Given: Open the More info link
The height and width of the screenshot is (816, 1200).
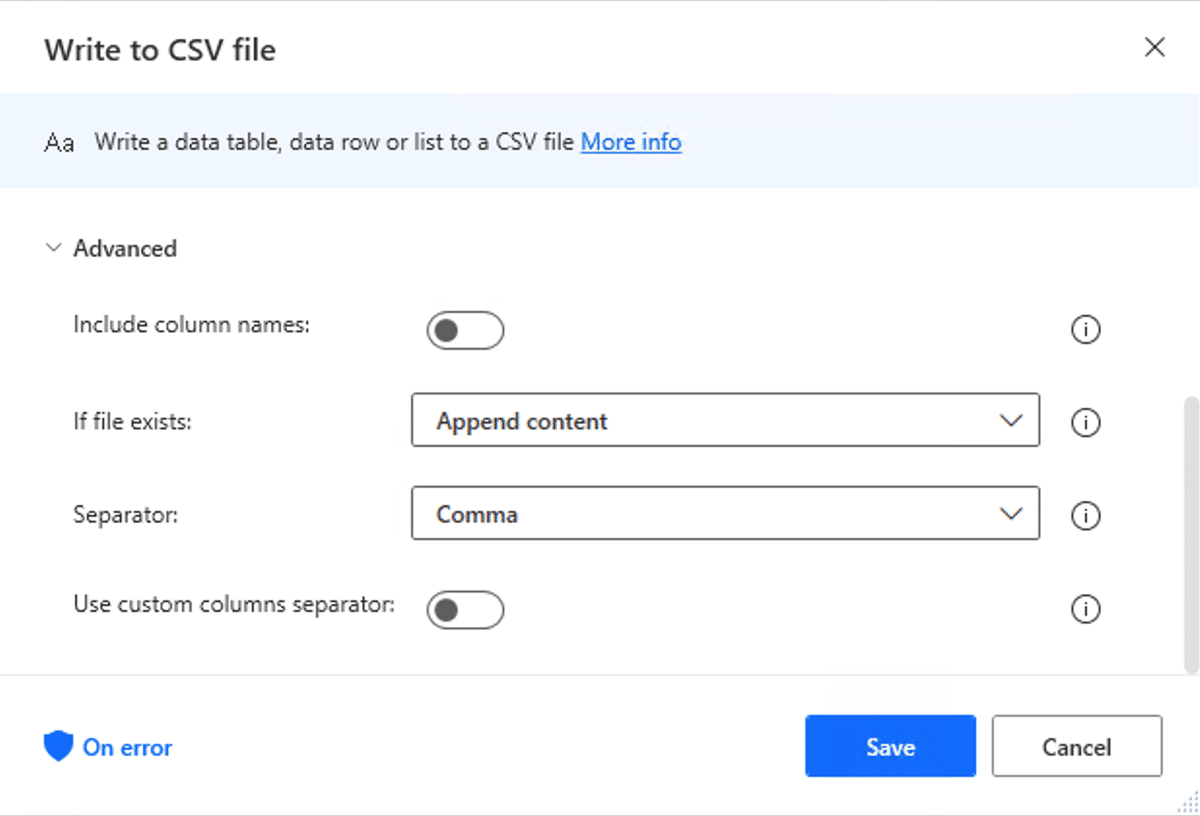Looking at the screenshot, I should (x=631, y=142).
